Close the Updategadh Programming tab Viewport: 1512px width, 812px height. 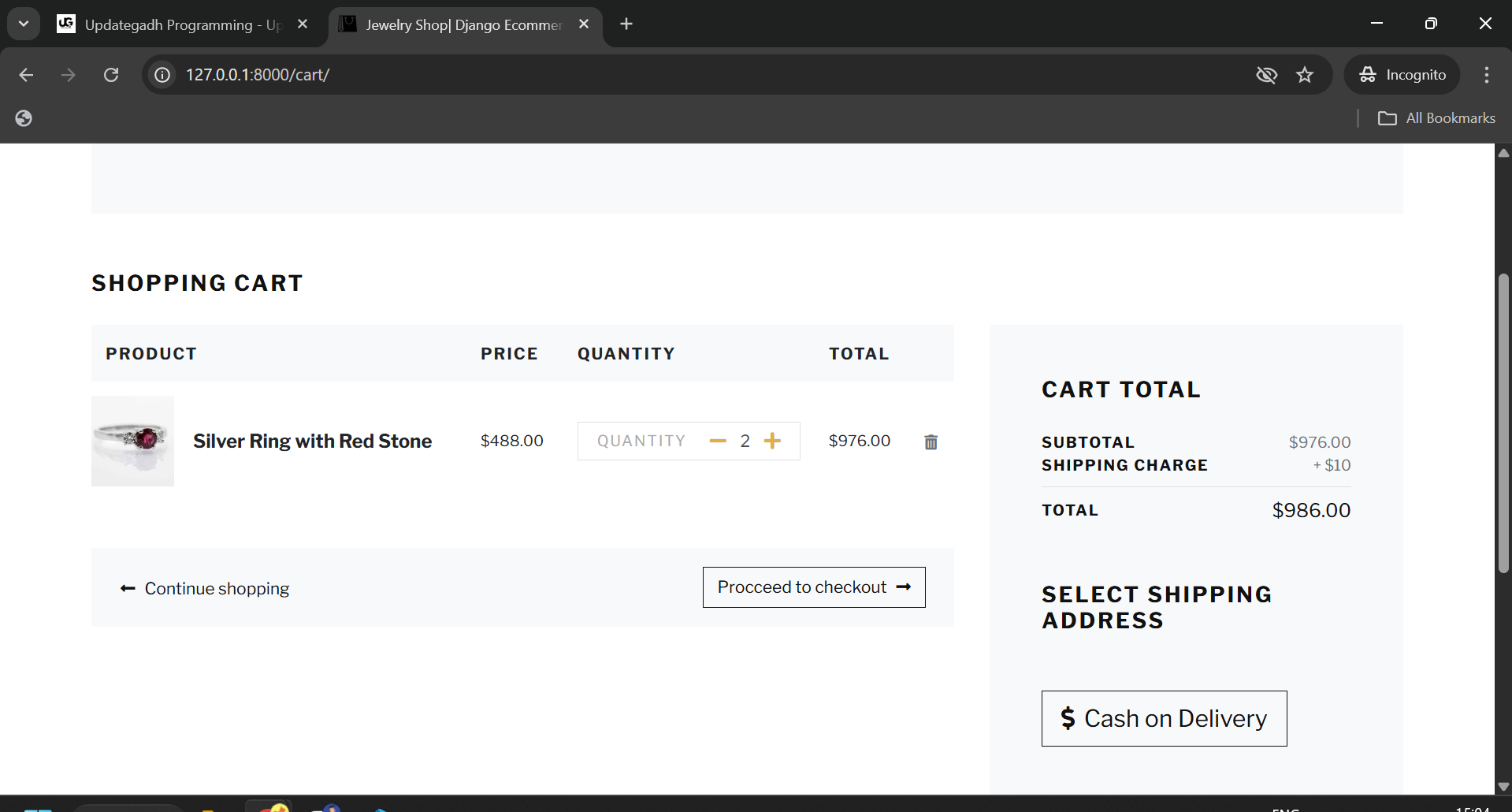(x=303, y=24)
